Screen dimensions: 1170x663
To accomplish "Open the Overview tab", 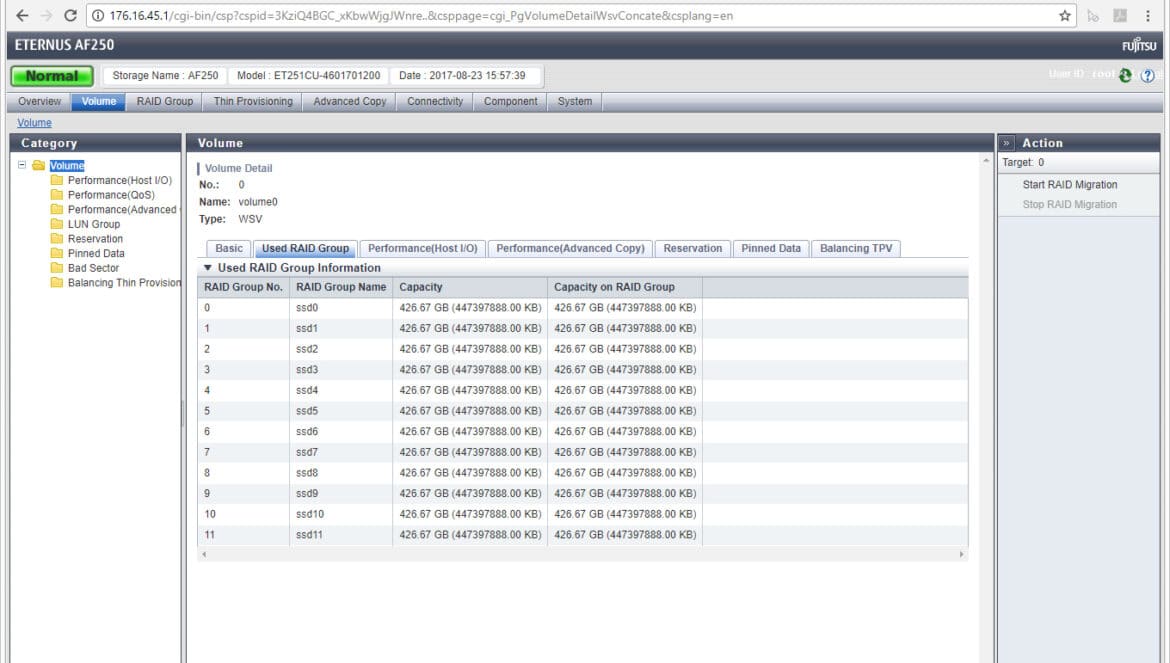I will (x=40, y=101).
